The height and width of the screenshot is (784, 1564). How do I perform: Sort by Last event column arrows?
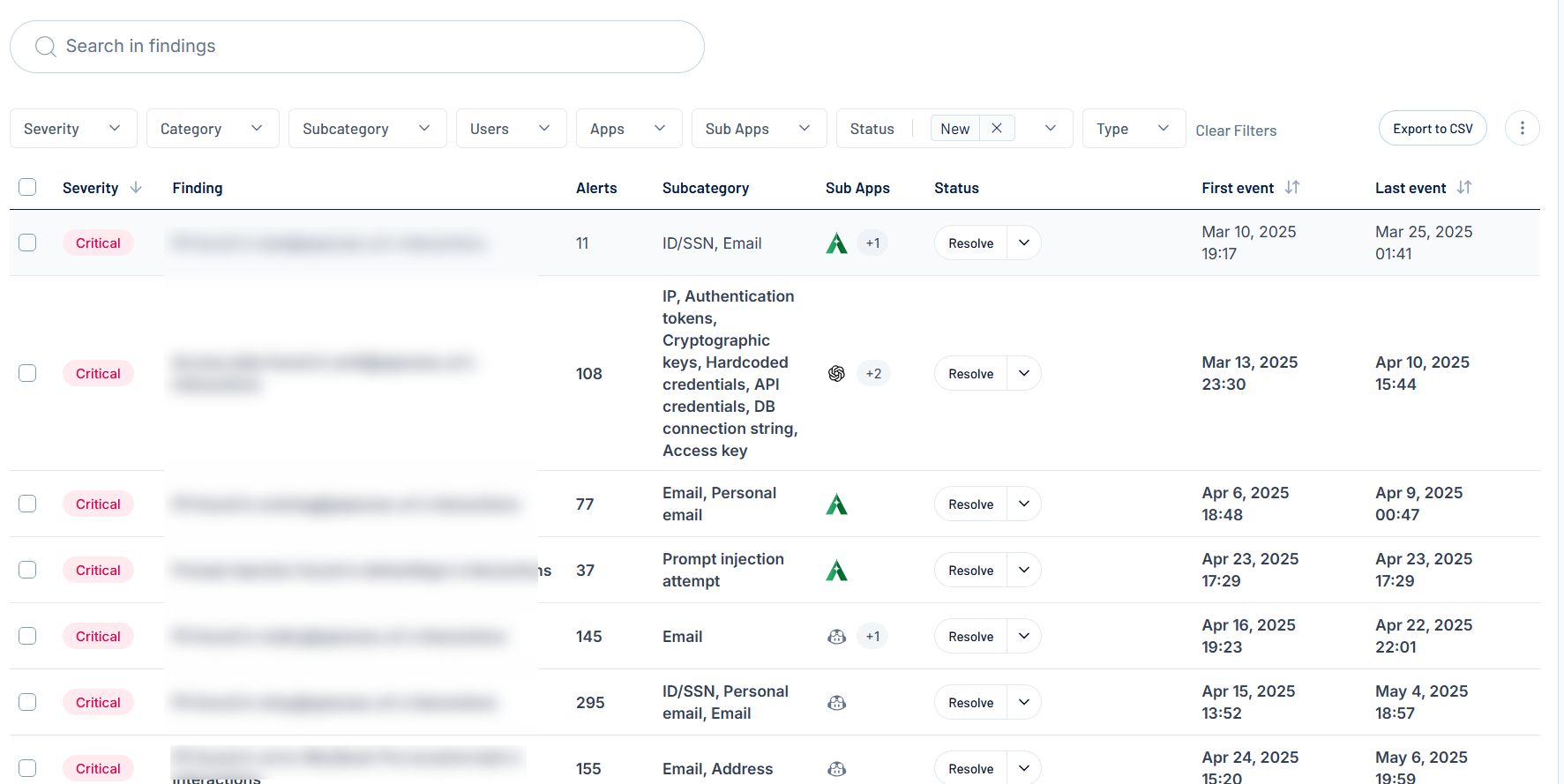[1464, 188]
